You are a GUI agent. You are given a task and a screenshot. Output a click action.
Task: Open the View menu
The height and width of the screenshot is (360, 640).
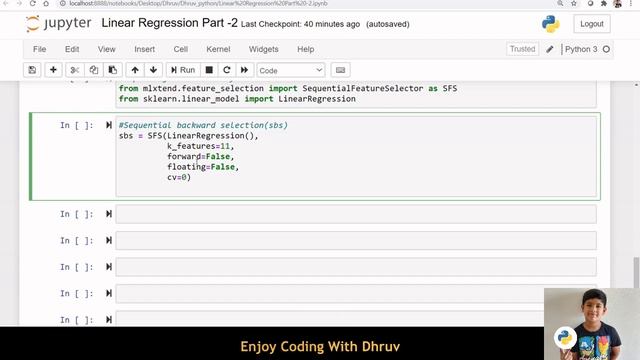(x=107, y=49)
